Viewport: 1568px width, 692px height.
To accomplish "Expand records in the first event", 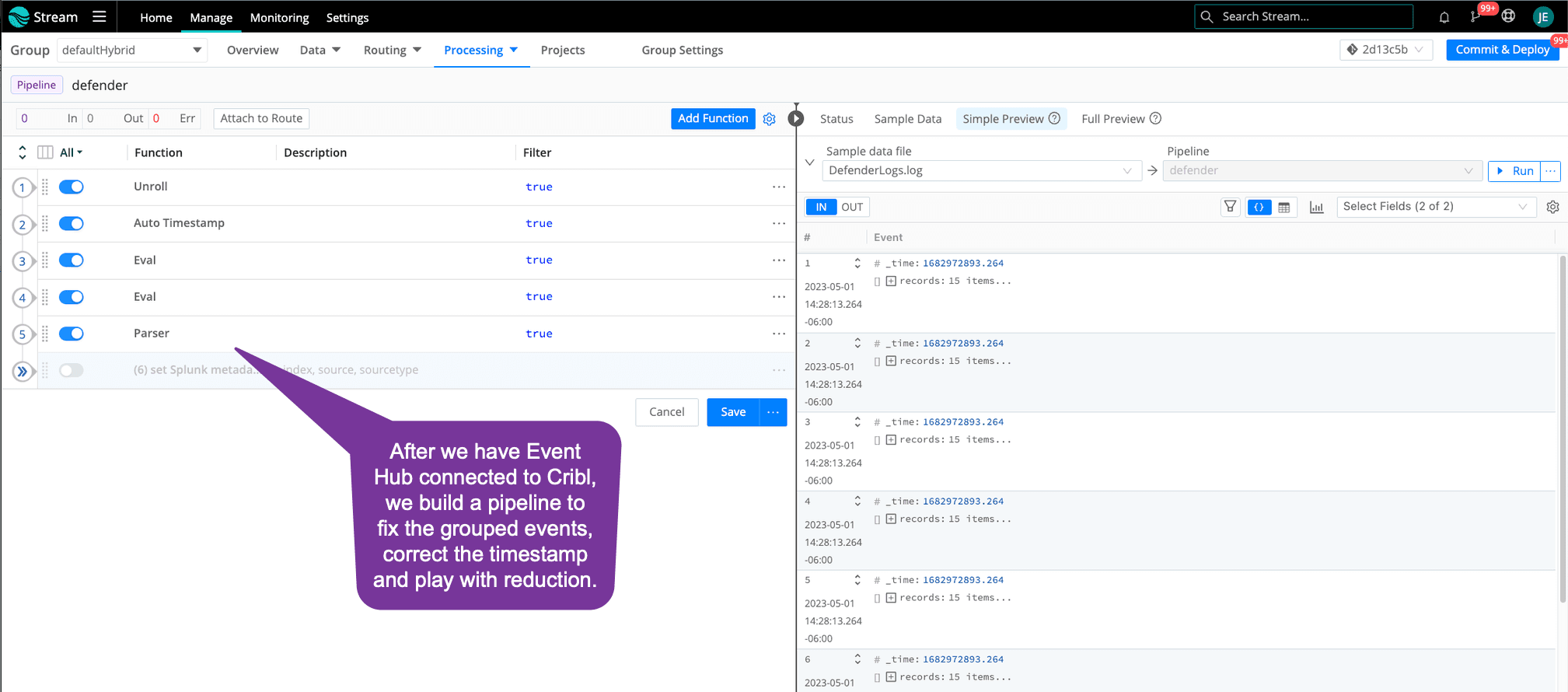I will click(891, 281).
